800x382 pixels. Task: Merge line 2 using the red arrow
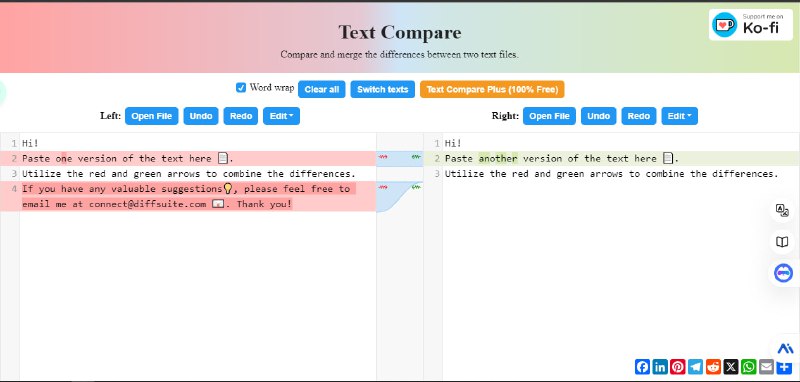[x=383, y=158]
